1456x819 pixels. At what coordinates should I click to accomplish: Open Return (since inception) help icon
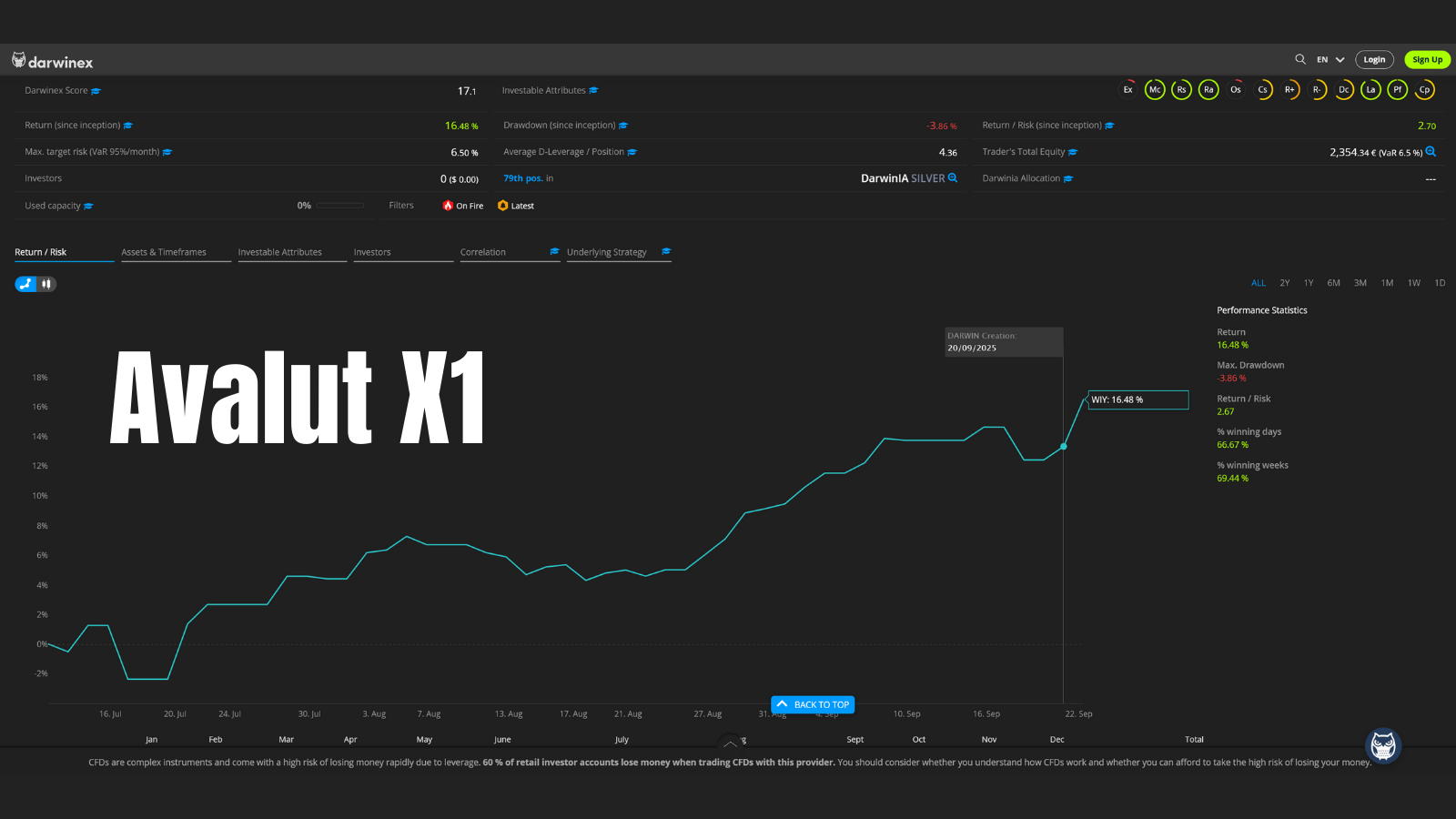click(x=128, y=126)
